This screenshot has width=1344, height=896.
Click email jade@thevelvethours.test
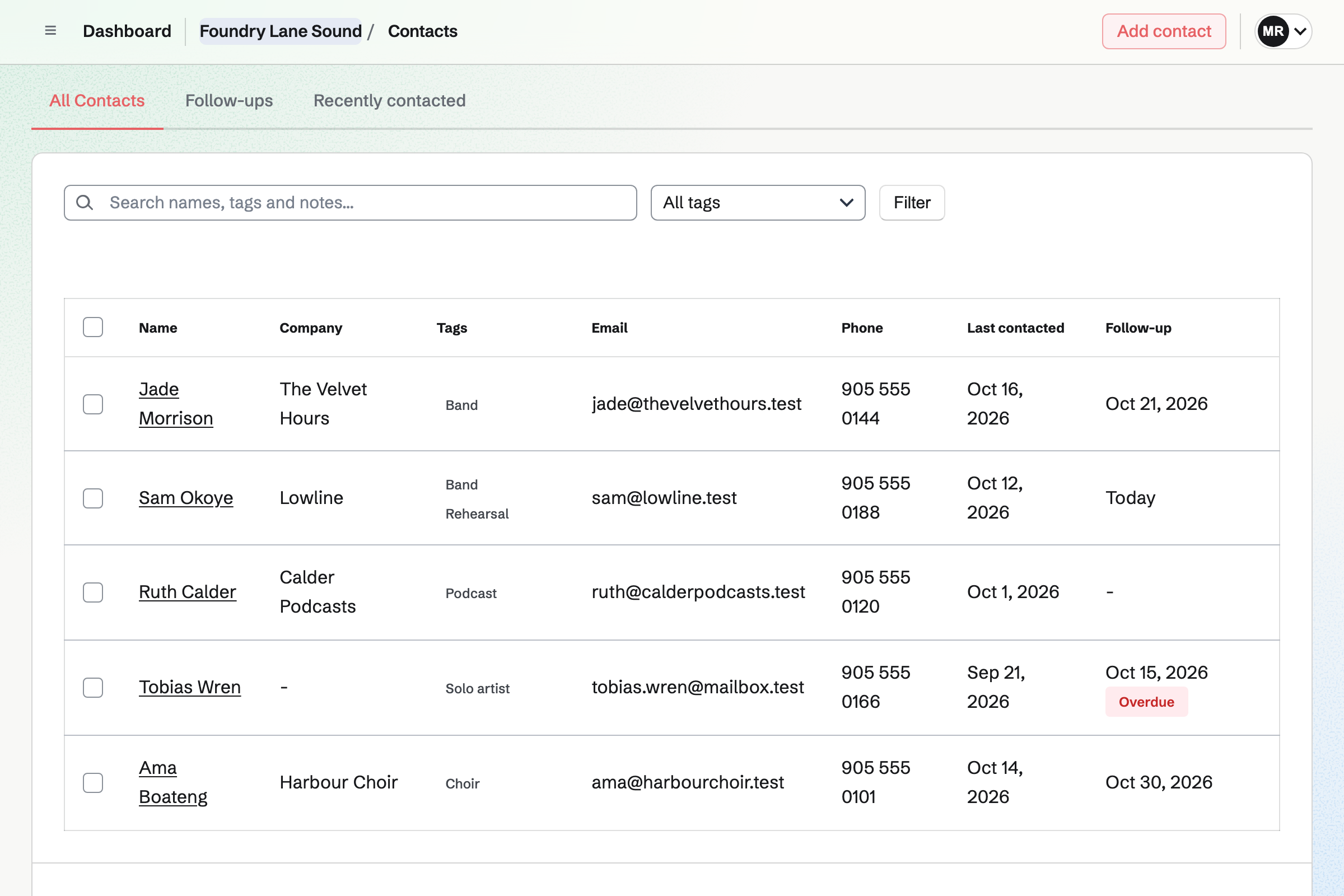pos(697,403)
